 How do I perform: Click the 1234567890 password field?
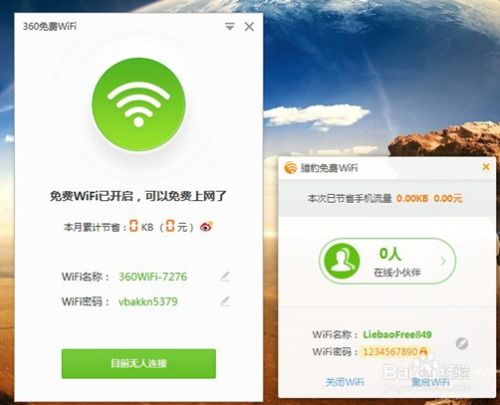[x=395, y=352]
